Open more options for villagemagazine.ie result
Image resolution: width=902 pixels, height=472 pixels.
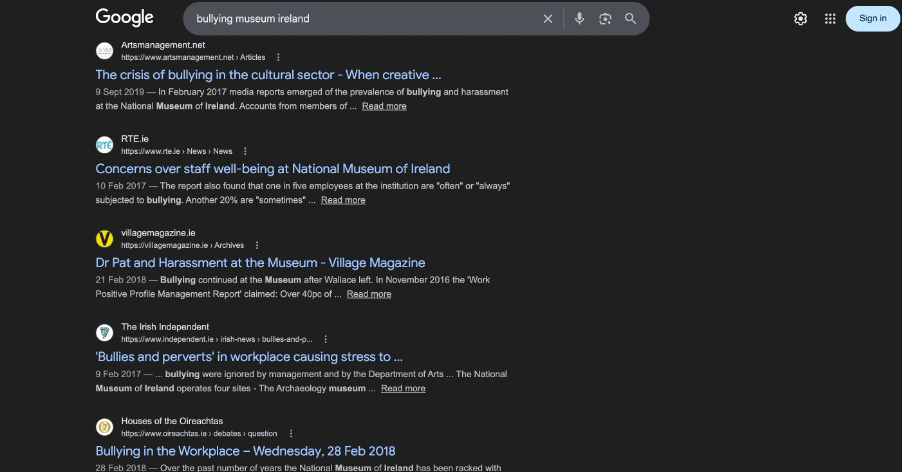(257, 245)
